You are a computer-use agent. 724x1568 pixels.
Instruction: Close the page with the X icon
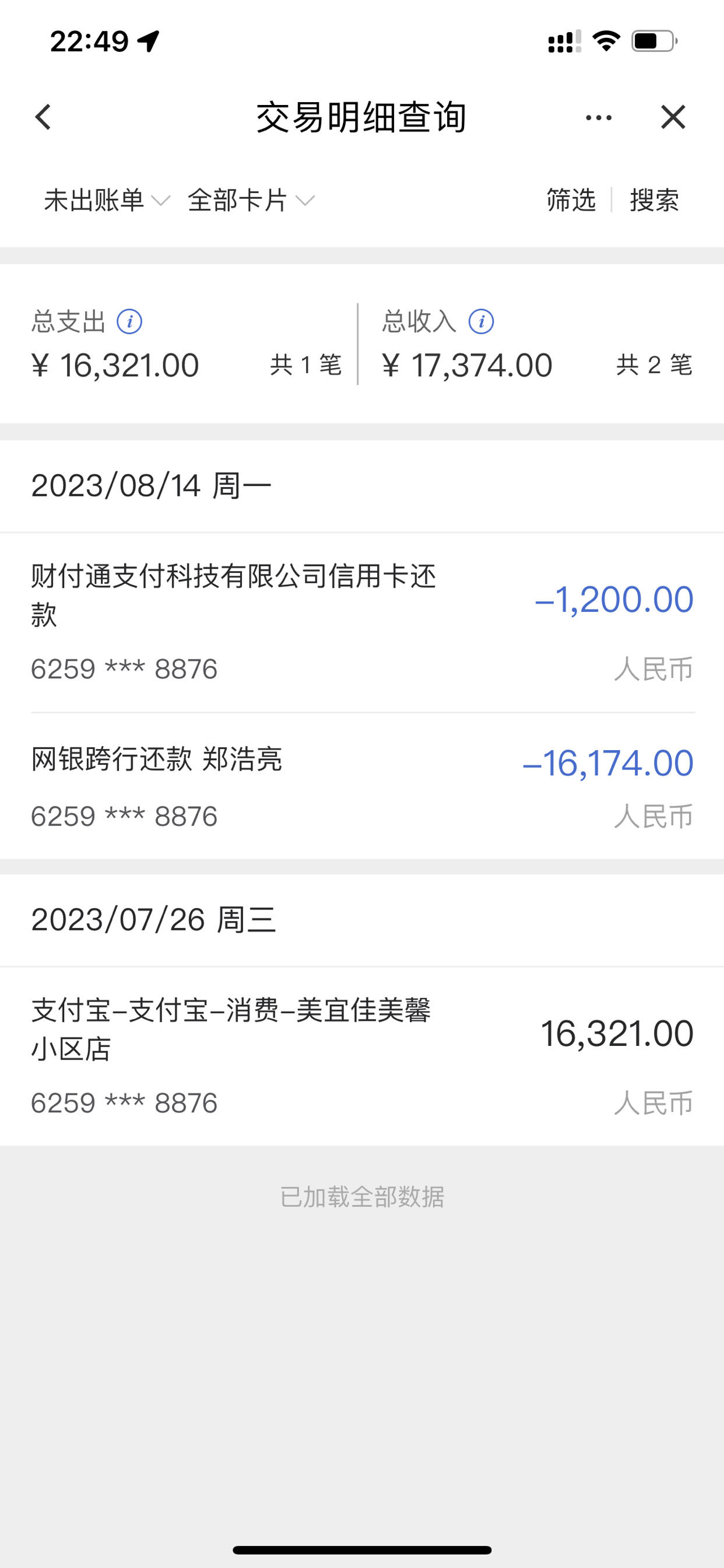click(673, 117)
